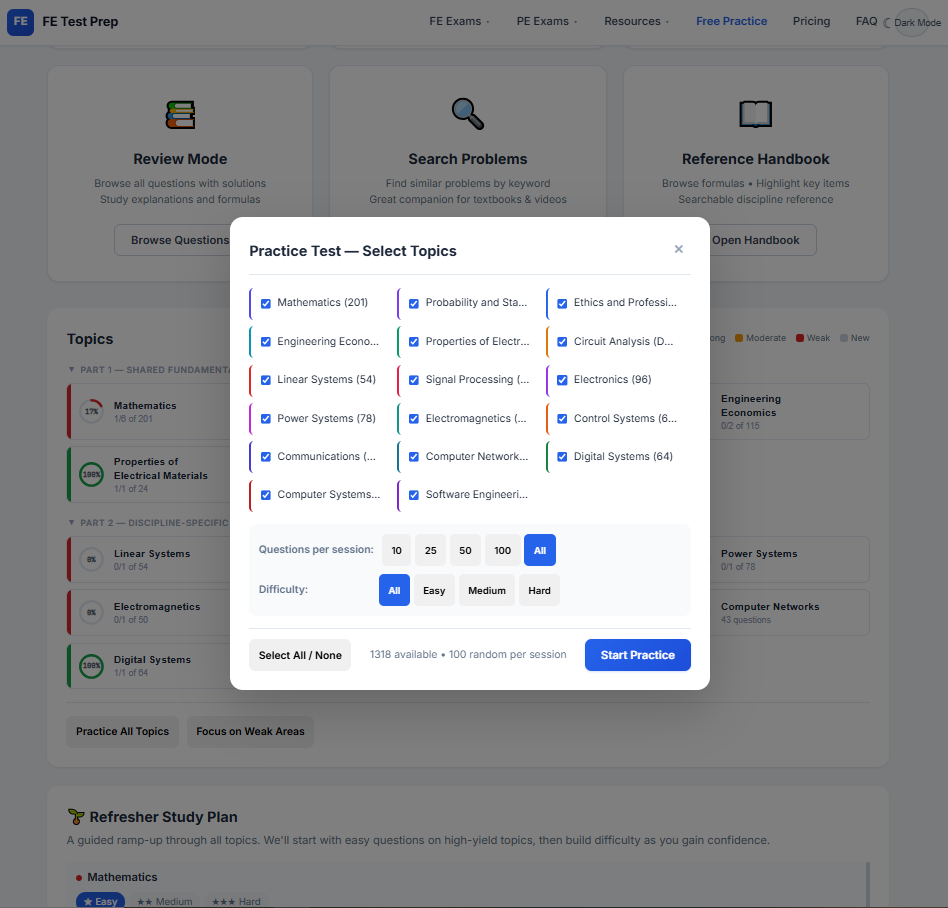Uncheck the Mathematics (201) checkbox
The width and height of the screenshot is (948, 908).
[265, 303]
